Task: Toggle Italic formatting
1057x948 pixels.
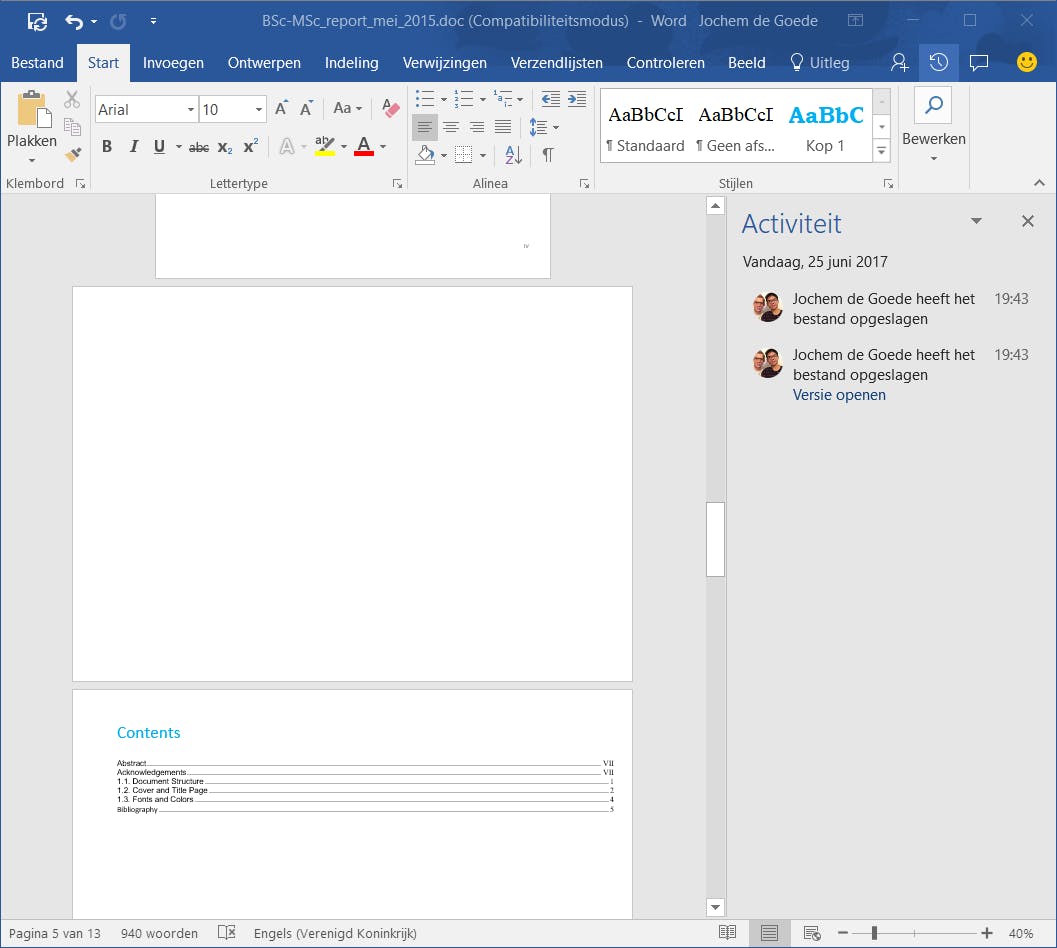Action: tap(133, 147)
